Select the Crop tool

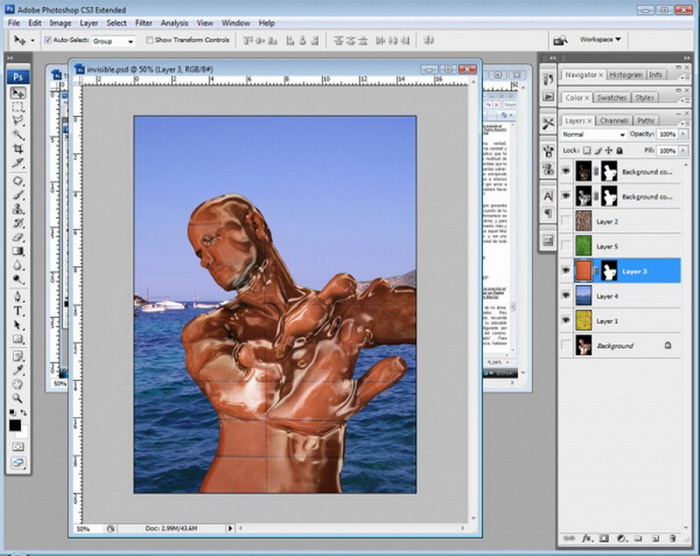(18, 149)
